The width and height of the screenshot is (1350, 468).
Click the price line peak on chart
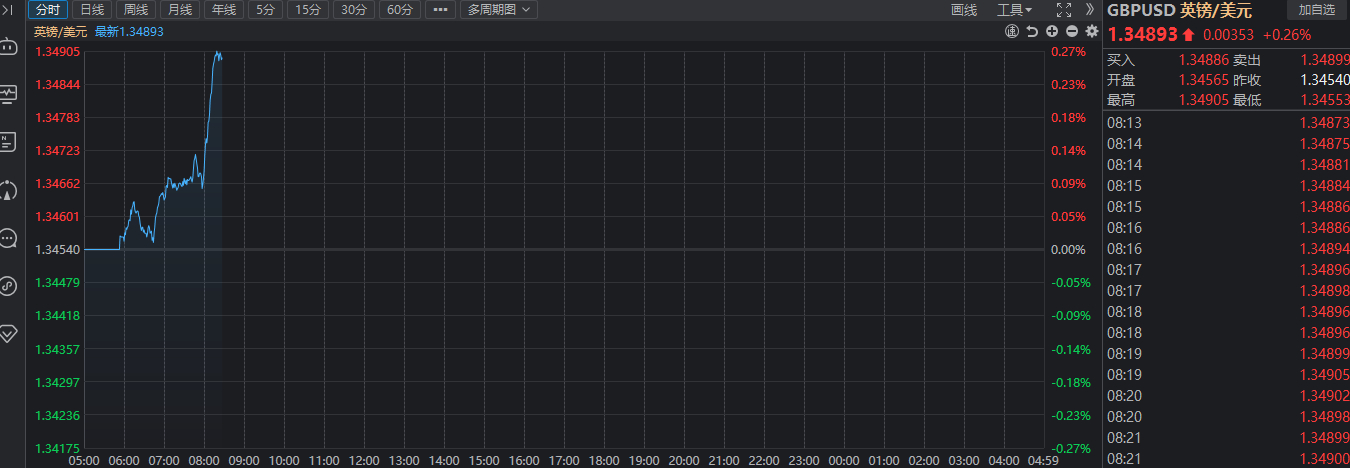(217, 53)
